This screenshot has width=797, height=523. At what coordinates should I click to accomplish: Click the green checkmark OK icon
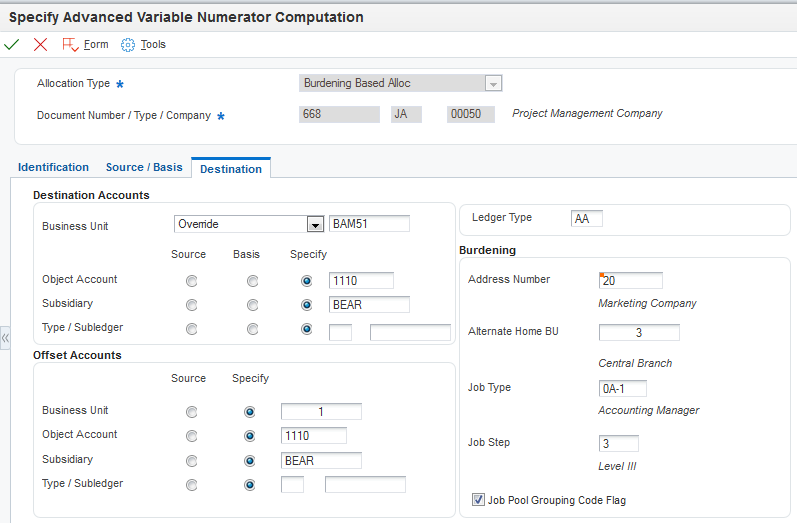12,45
